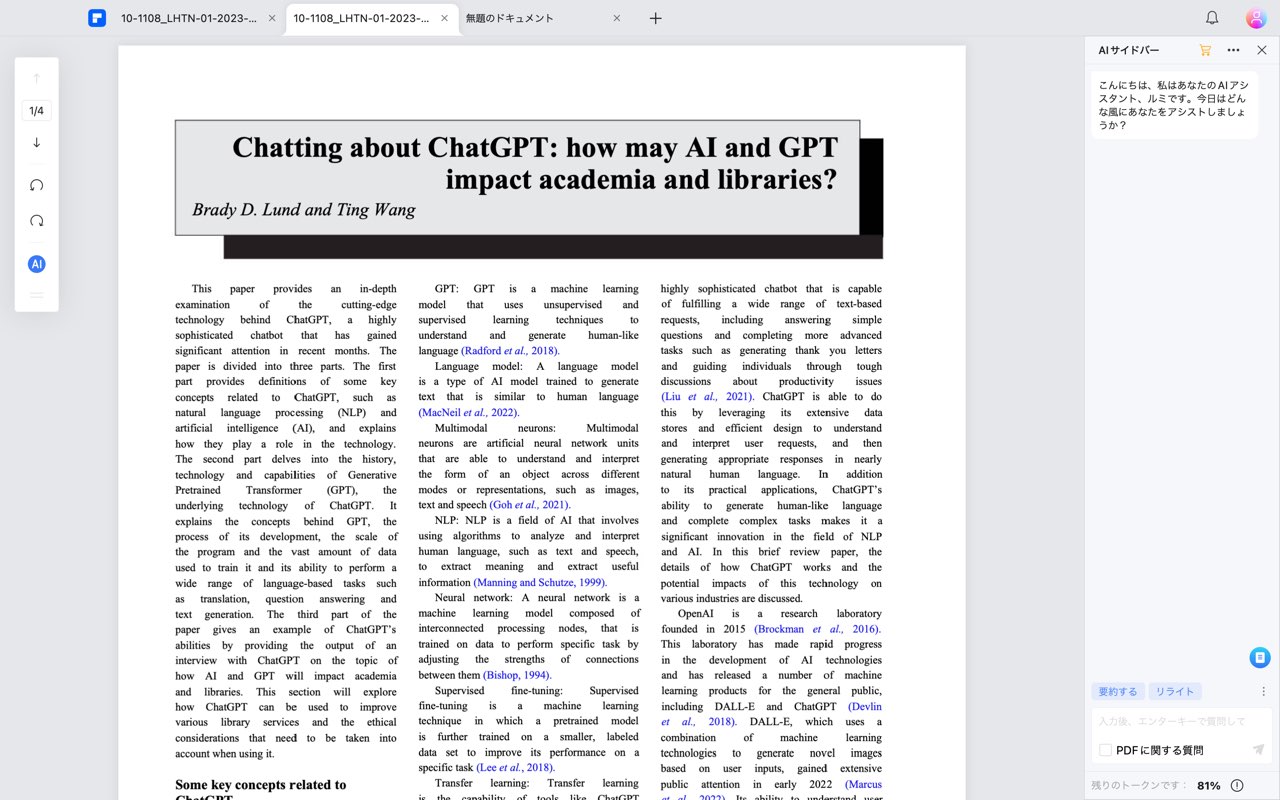Open the Bishop, 1994 citation link

(x=517, y=675)
